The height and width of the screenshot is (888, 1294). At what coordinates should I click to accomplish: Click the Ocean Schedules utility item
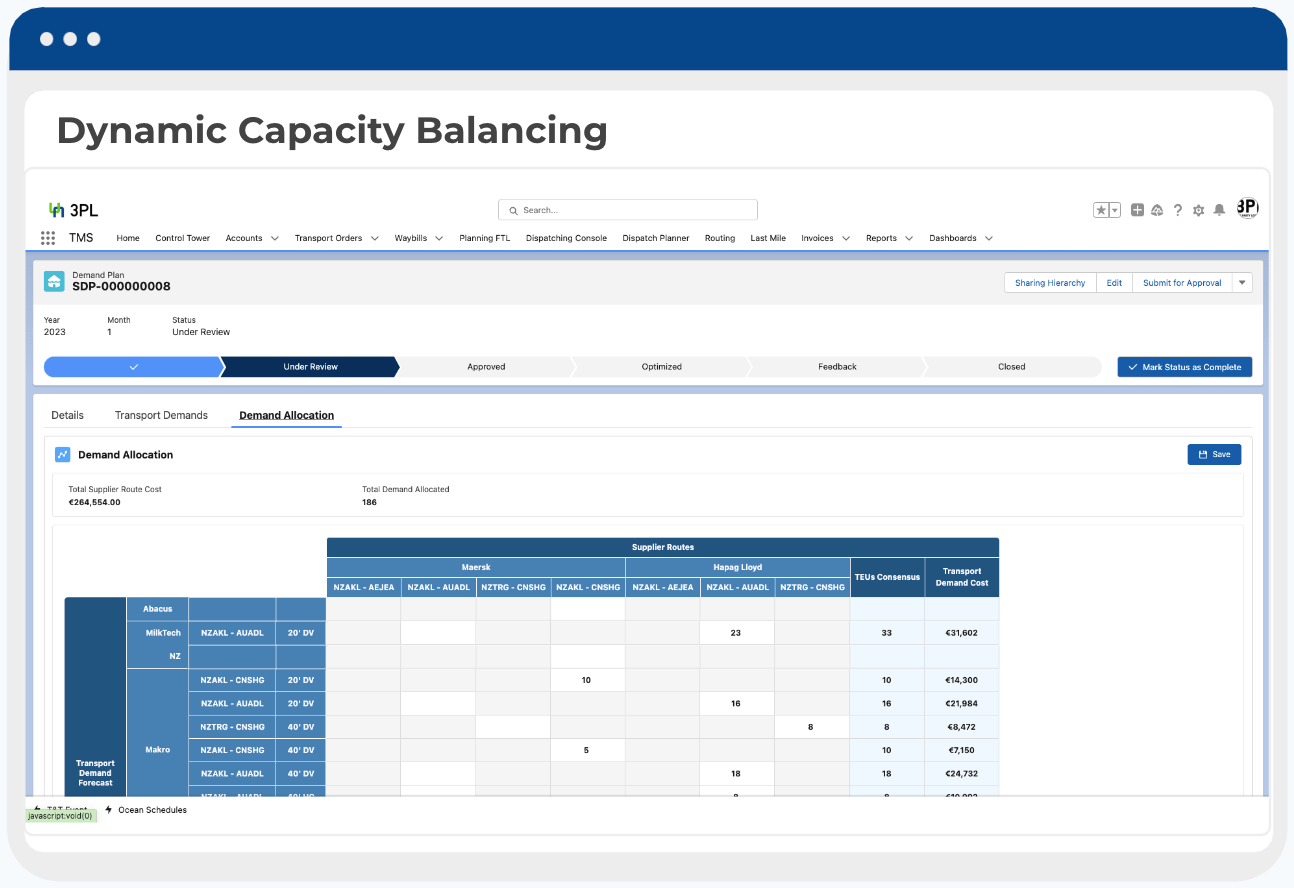[x=145, y=810]
